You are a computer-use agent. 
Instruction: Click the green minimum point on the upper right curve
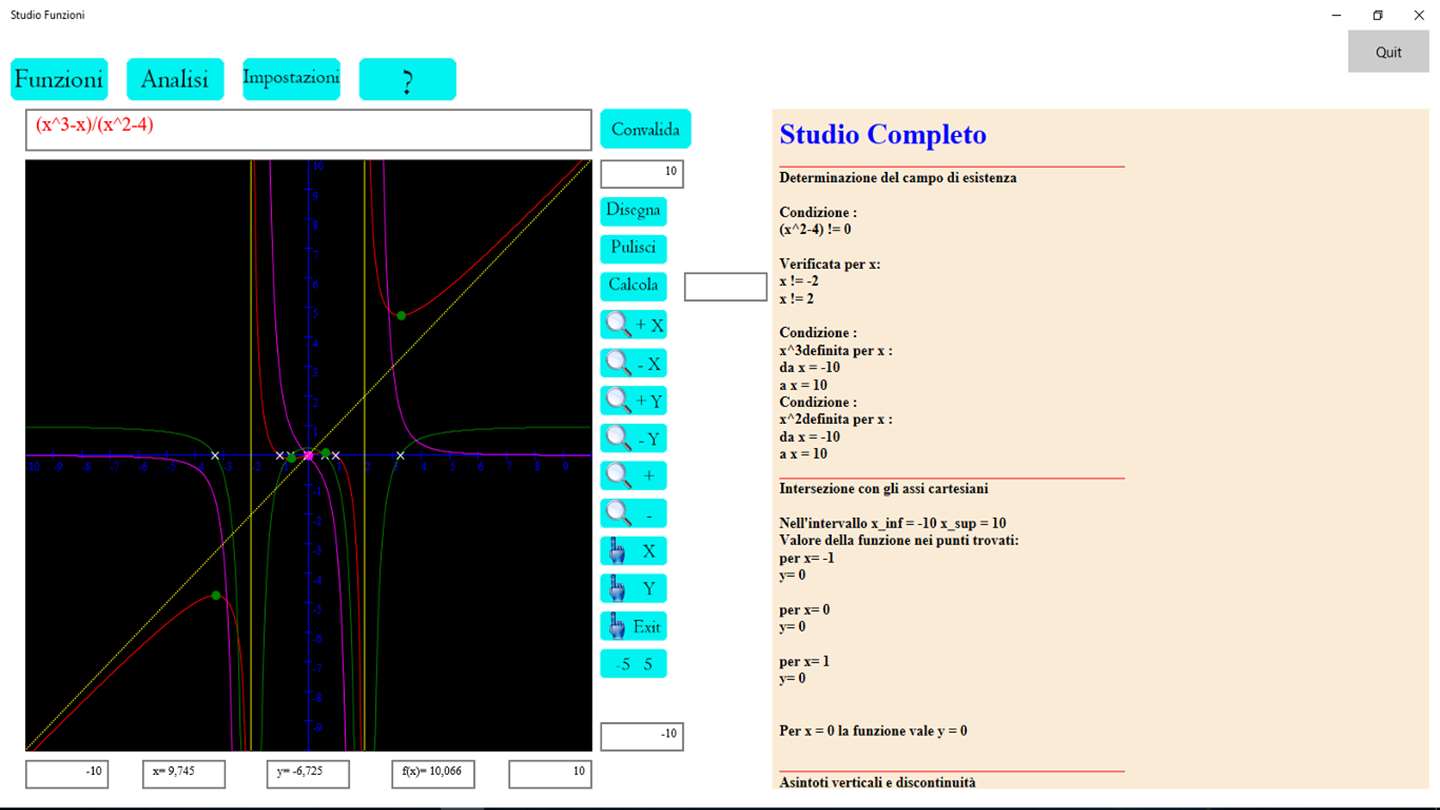pos(401,315)
